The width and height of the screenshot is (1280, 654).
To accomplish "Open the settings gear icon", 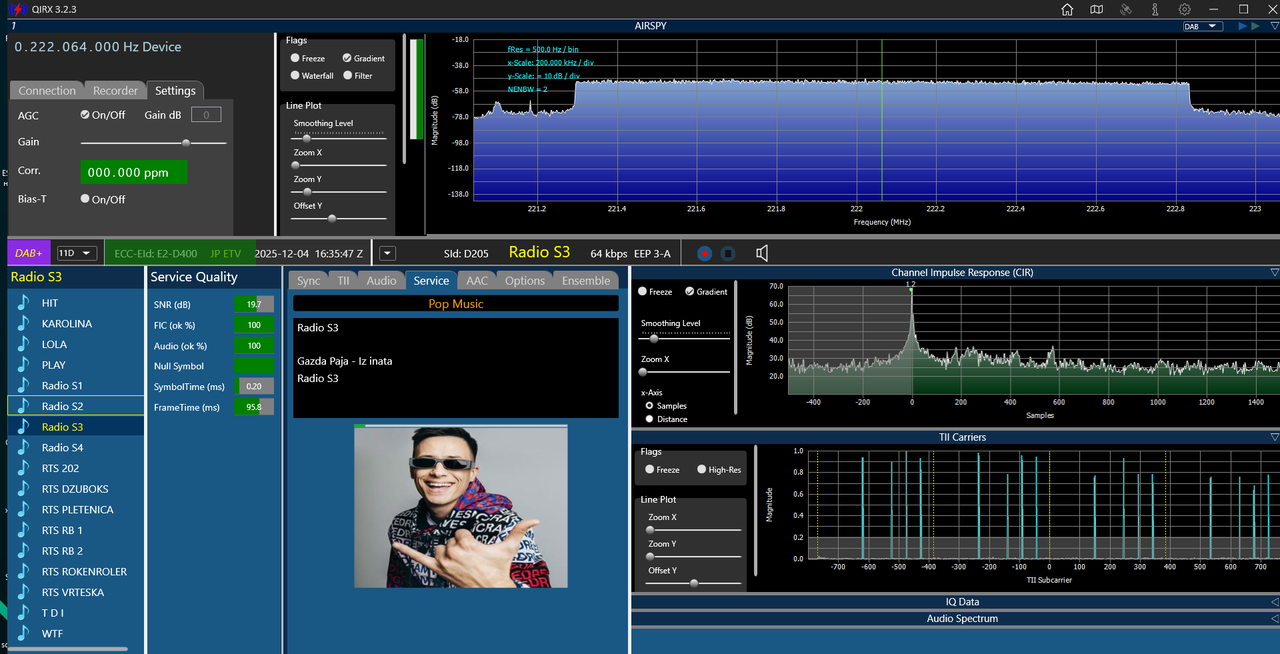I will coord(1184,9).
